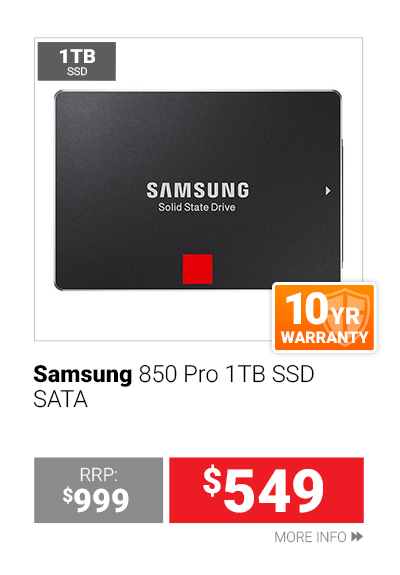This screenshot has height=575, width=400.
Task: Click the WARRANTY text on orange badge
Action: coord(324,337)
